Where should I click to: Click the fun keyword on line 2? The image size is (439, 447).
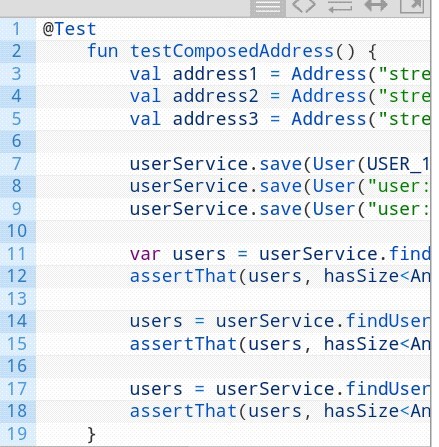point(103,52)
